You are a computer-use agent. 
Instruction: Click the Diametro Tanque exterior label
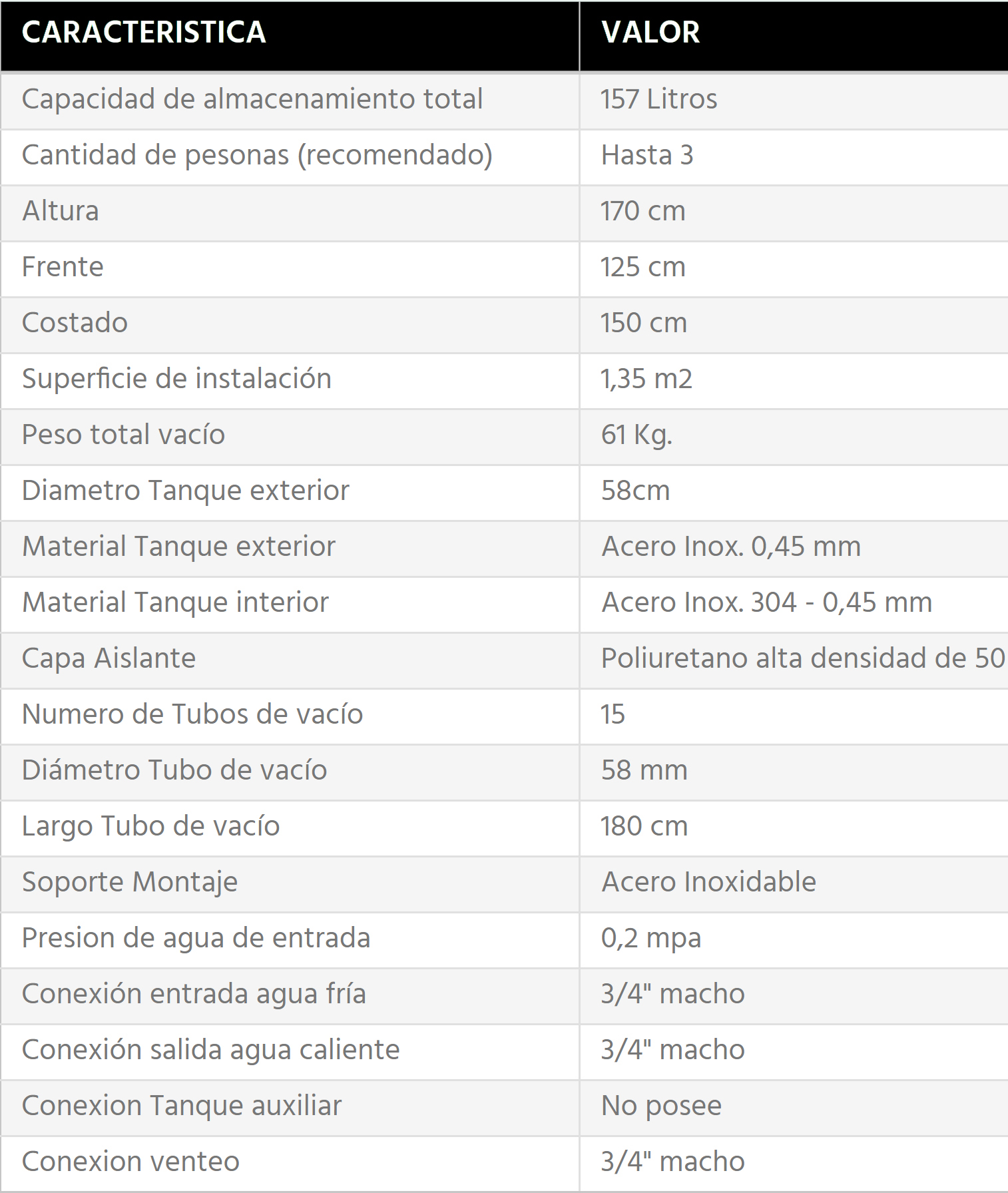coord(186,491)
